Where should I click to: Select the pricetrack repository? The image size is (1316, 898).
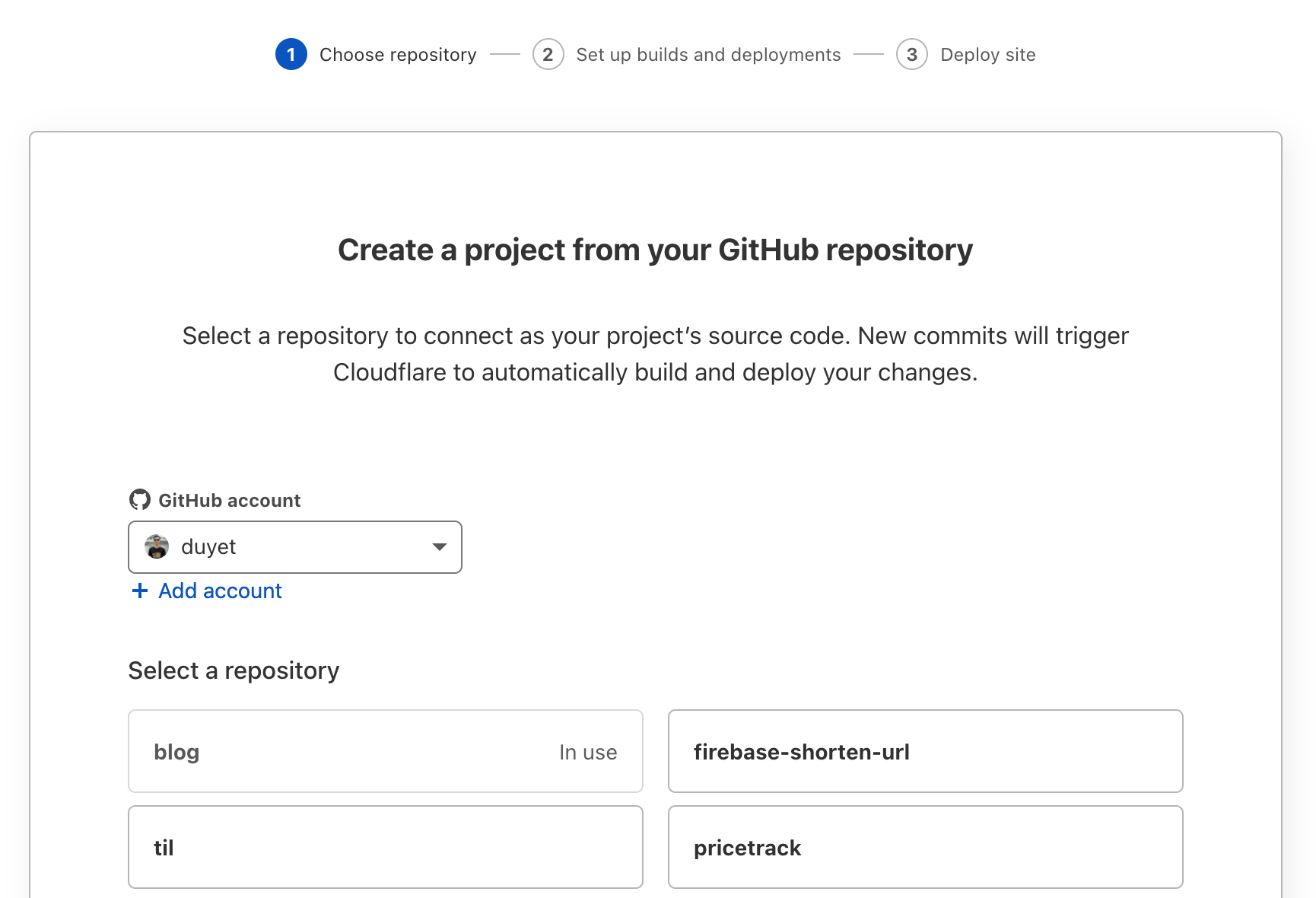coord(925,848)
